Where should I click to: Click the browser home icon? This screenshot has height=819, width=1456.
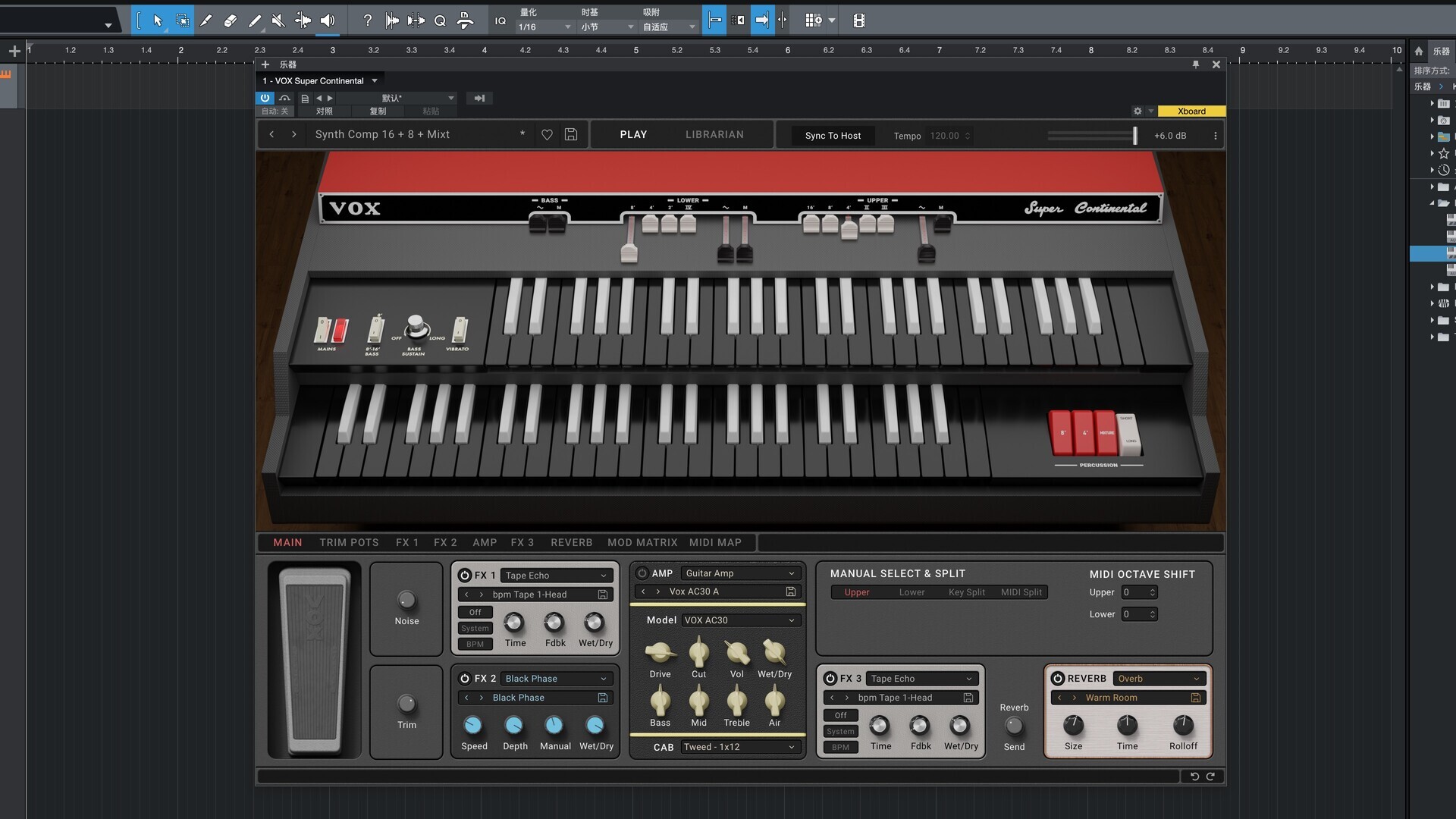(x=1419, y=51)
